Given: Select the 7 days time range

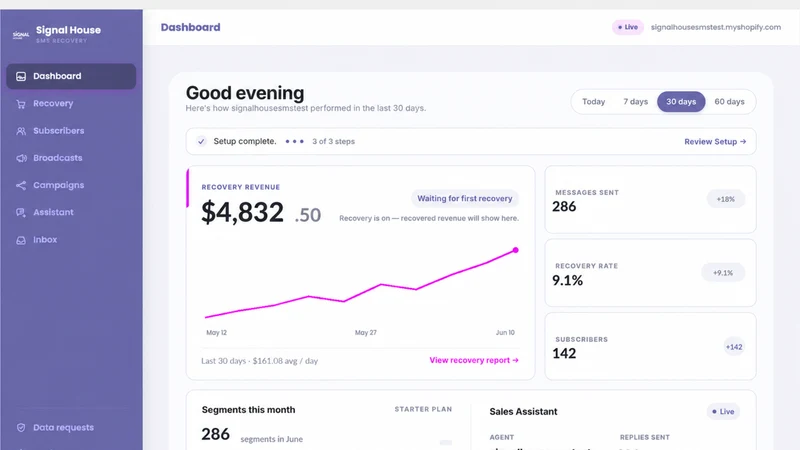Looking at the screenshot, I should point(635,102).
